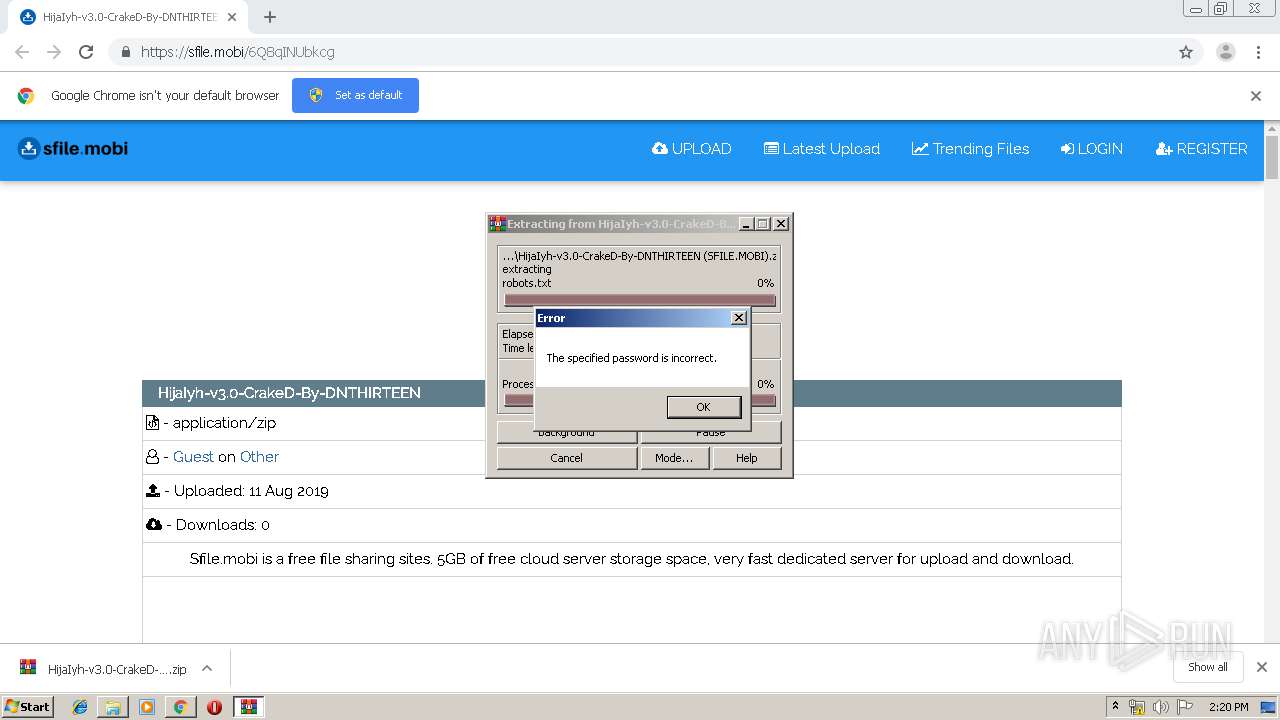Expand the download item options chevron

207,668
